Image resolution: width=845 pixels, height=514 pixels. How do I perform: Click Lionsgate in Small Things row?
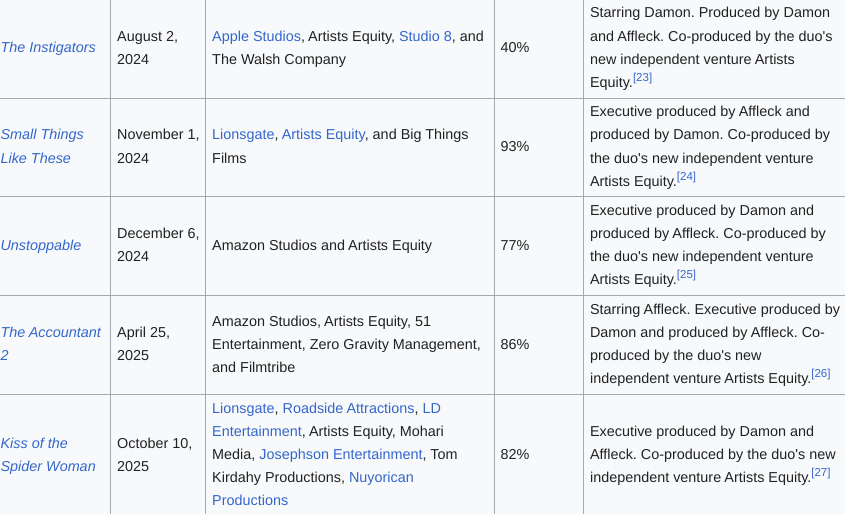pos(243,134)
